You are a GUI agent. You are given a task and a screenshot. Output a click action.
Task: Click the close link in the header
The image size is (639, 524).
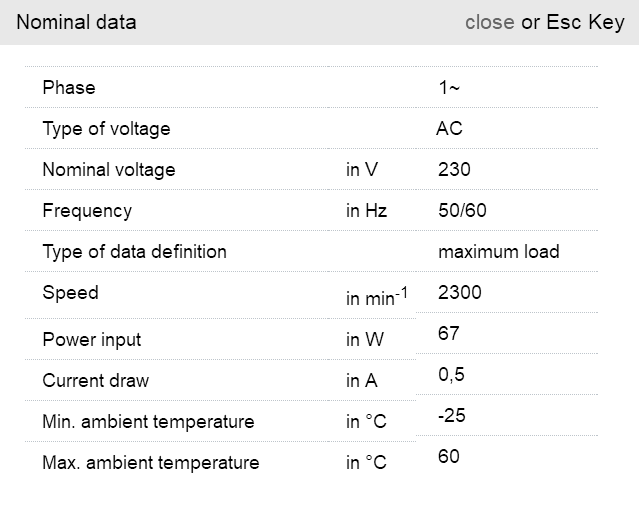pyautogui.click(x=489, y=22)
